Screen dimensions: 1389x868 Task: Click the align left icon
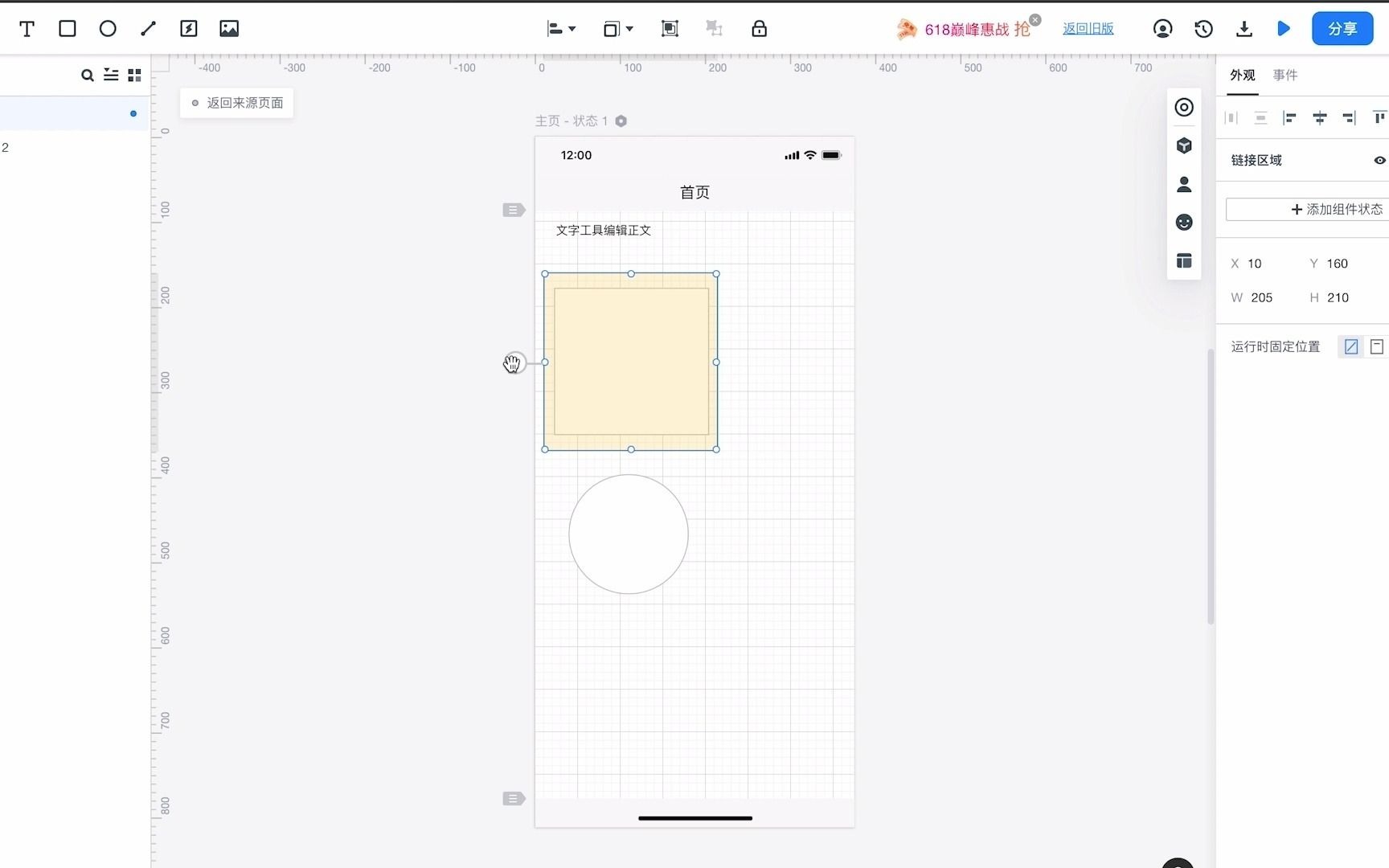pyautogui.click(x=1289, y=118)
